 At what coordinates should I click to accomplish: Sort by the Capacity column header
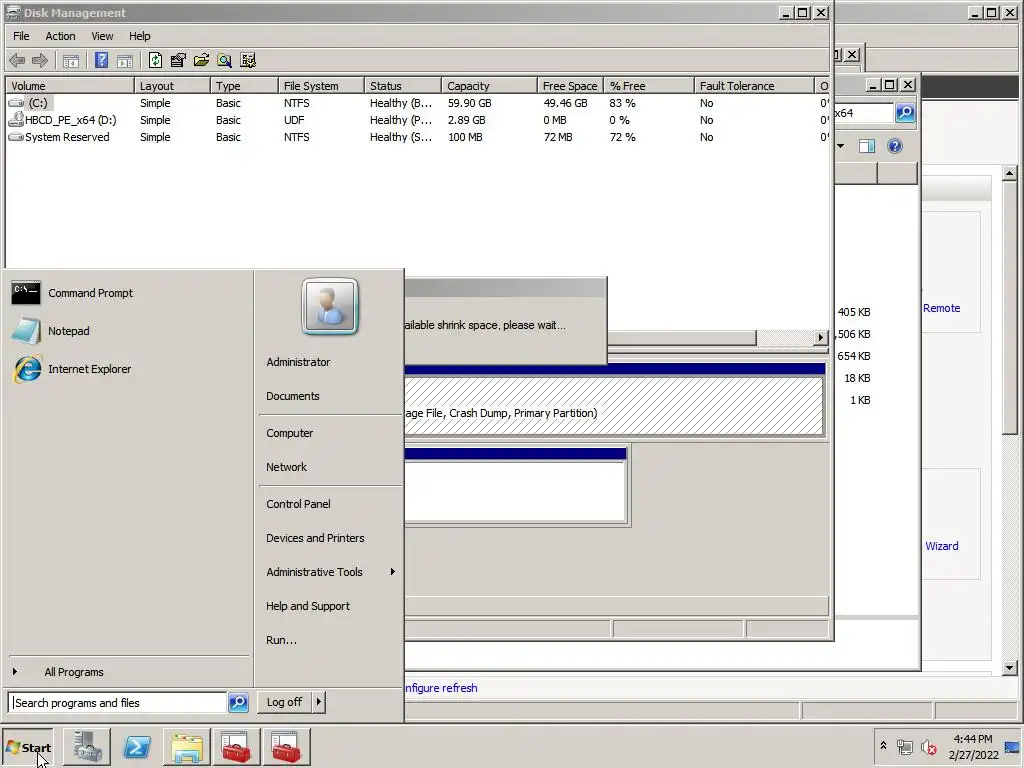(x=489, y=86)
